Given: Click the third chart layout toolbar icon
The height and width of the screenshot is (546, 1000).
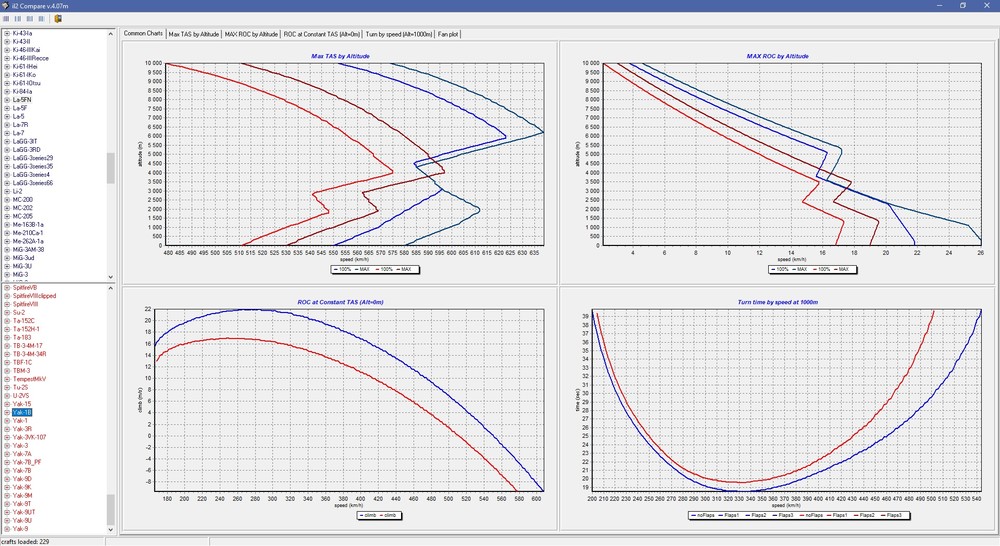Looking at the screenshot, I should pos(29,19).
